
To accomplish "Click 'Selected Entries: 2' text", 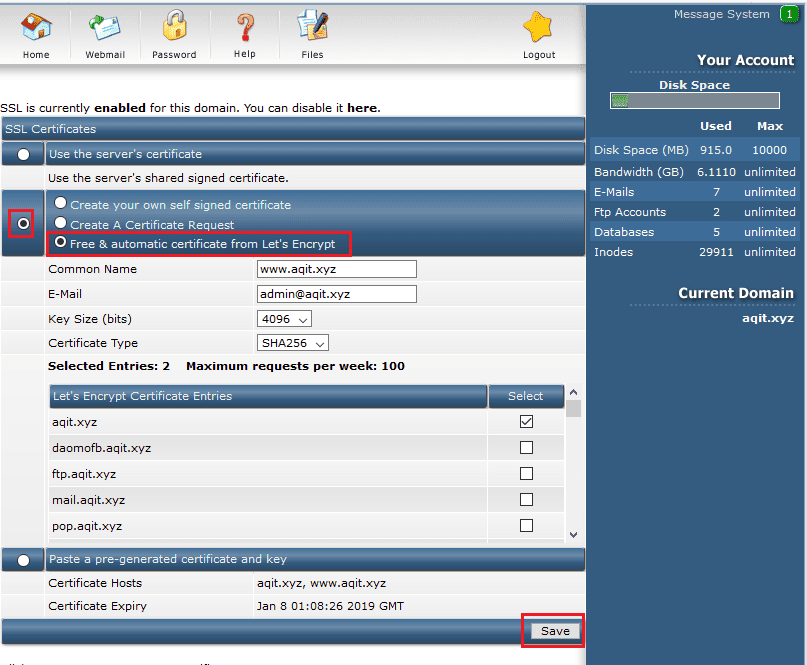I will click(x=109, y=366).
